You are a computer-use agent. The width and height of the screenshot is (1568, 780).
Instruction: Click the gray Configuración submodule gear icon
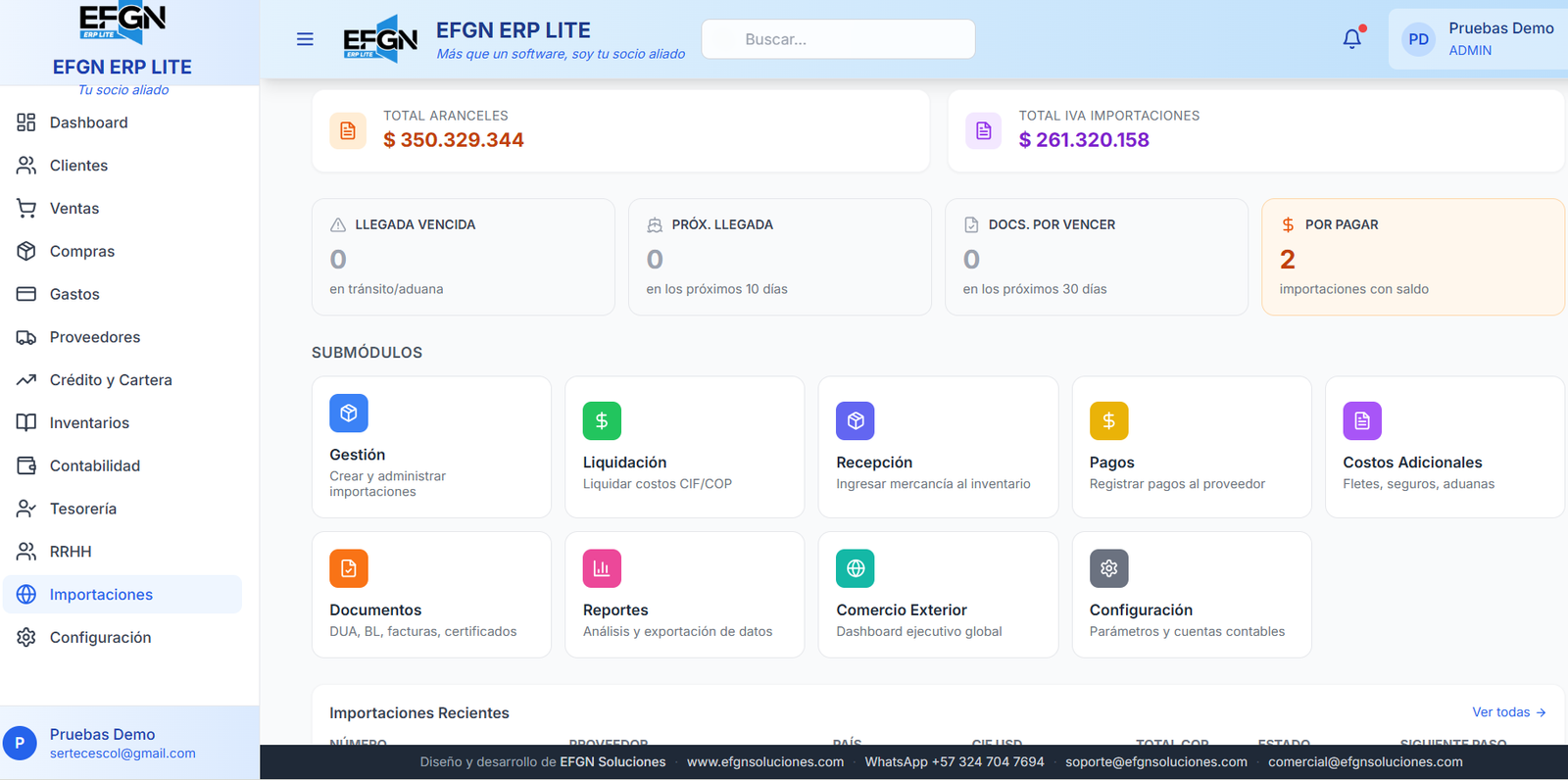1108,568
